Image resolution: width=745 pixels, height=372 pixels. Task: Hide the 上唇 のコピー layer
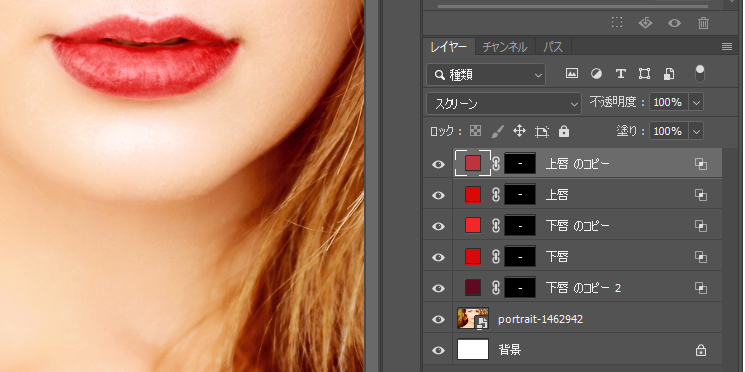pos(438,164)
